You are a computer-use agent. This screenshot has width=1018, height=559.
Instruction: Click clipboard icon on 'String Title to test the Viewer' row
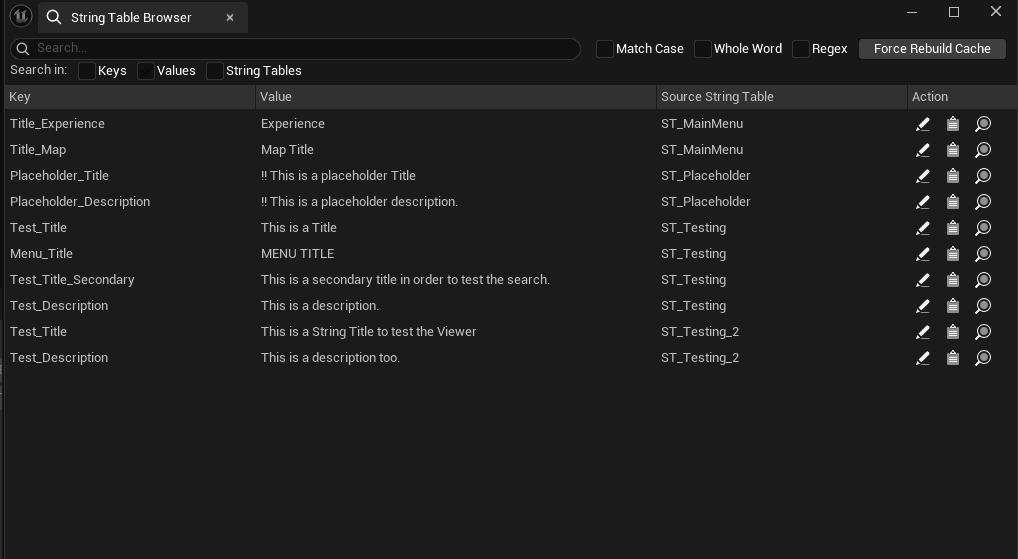point(952,332)
